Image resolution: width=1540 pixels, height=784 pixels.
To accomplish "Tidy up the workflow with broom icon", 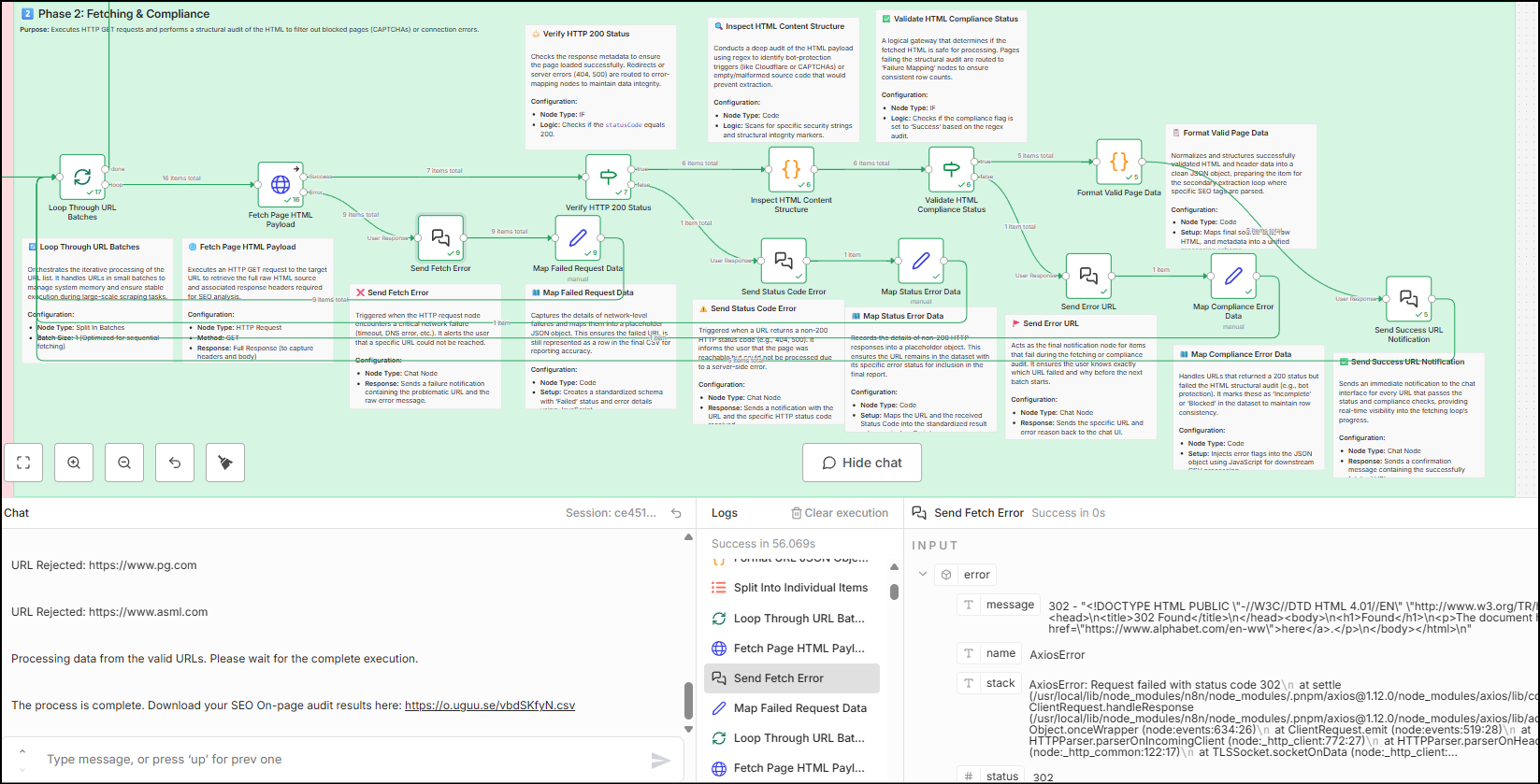I will (x=225, y=463).
